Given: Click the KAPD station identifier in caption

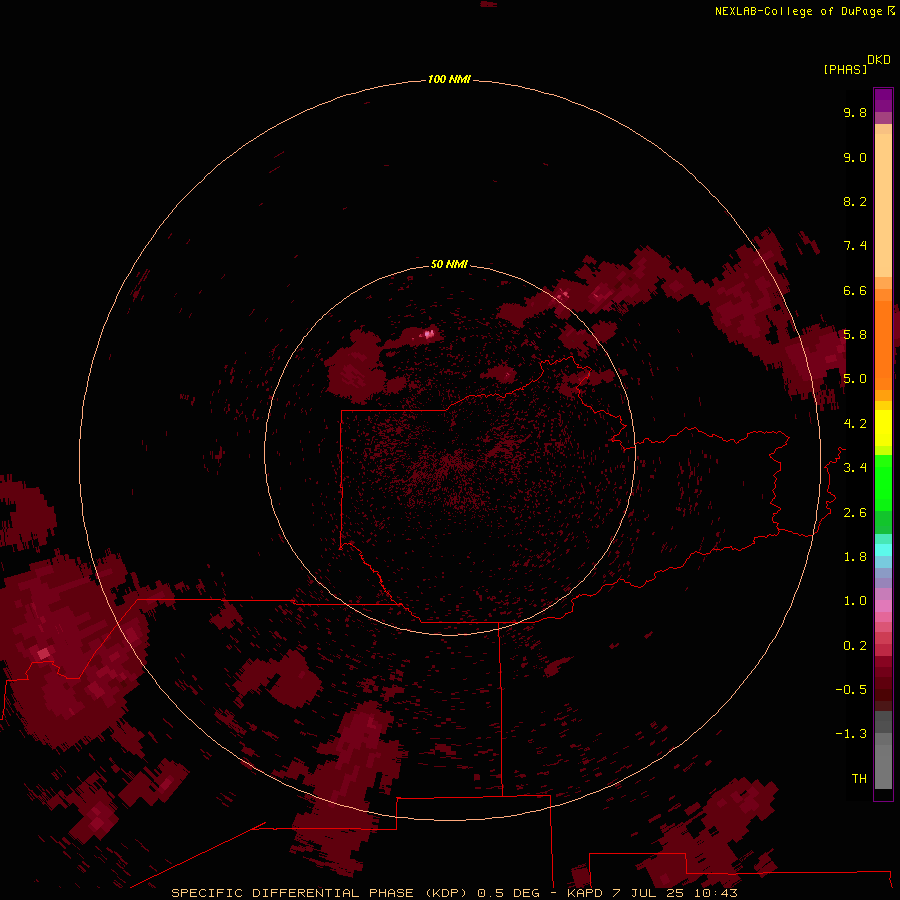Looking at the screenshot, I should 585,893.
